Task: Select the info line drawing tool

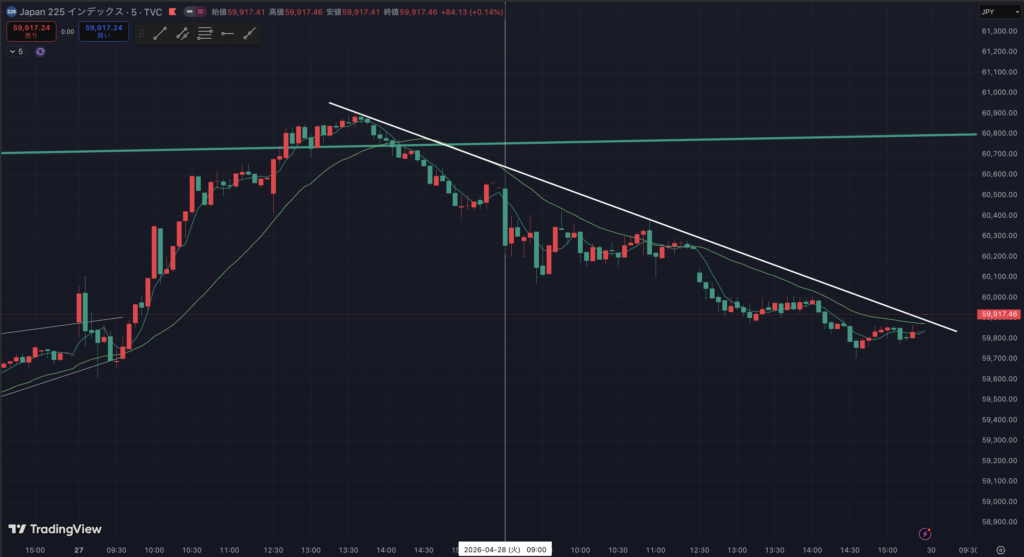Action: [x=182, y=33]
